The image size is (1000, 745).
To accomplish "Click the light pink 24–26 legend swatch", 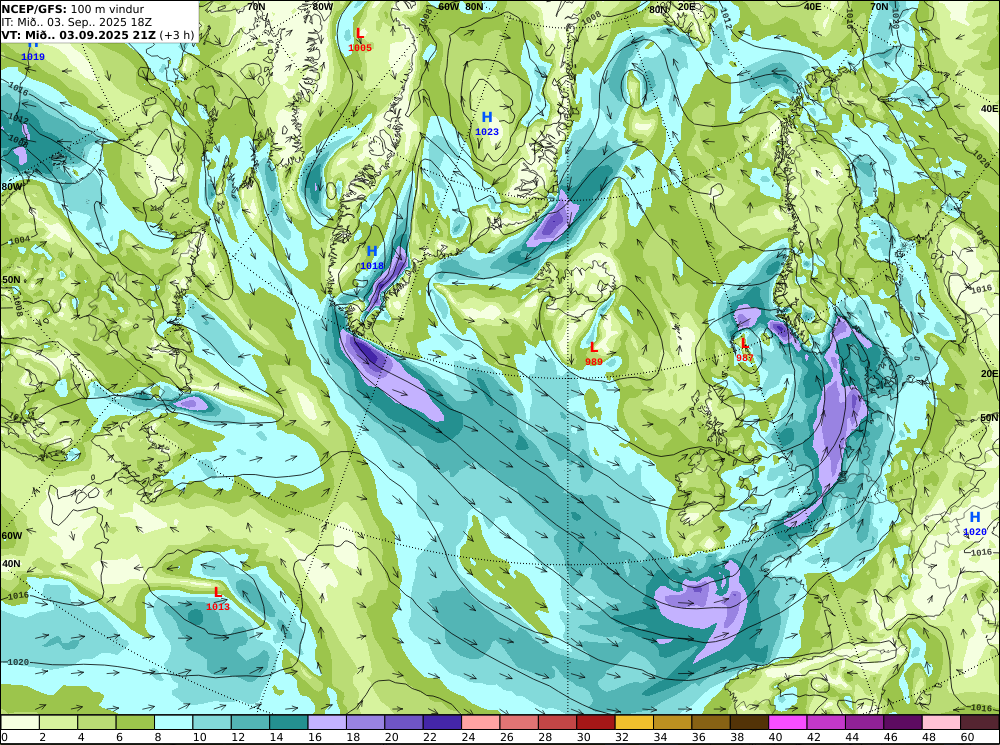I will pyautogui.click(x=481, y=722).
